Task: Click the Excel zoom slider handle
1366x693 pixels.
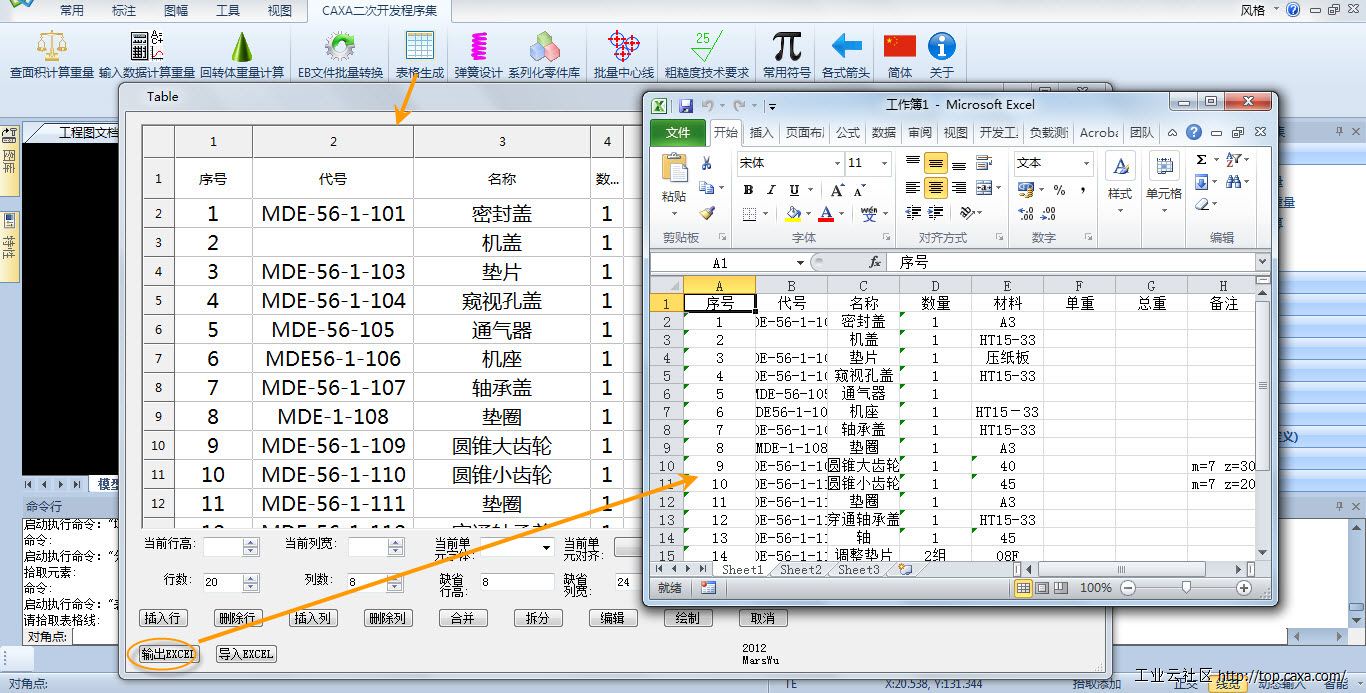Action: [1186, 588]
